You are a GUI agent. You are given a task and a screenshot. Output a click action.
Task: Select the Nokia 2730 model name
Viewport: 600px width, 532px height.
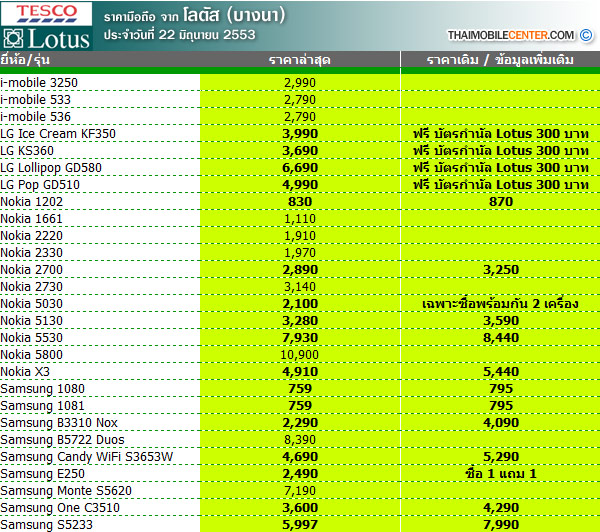pos(31,286)
